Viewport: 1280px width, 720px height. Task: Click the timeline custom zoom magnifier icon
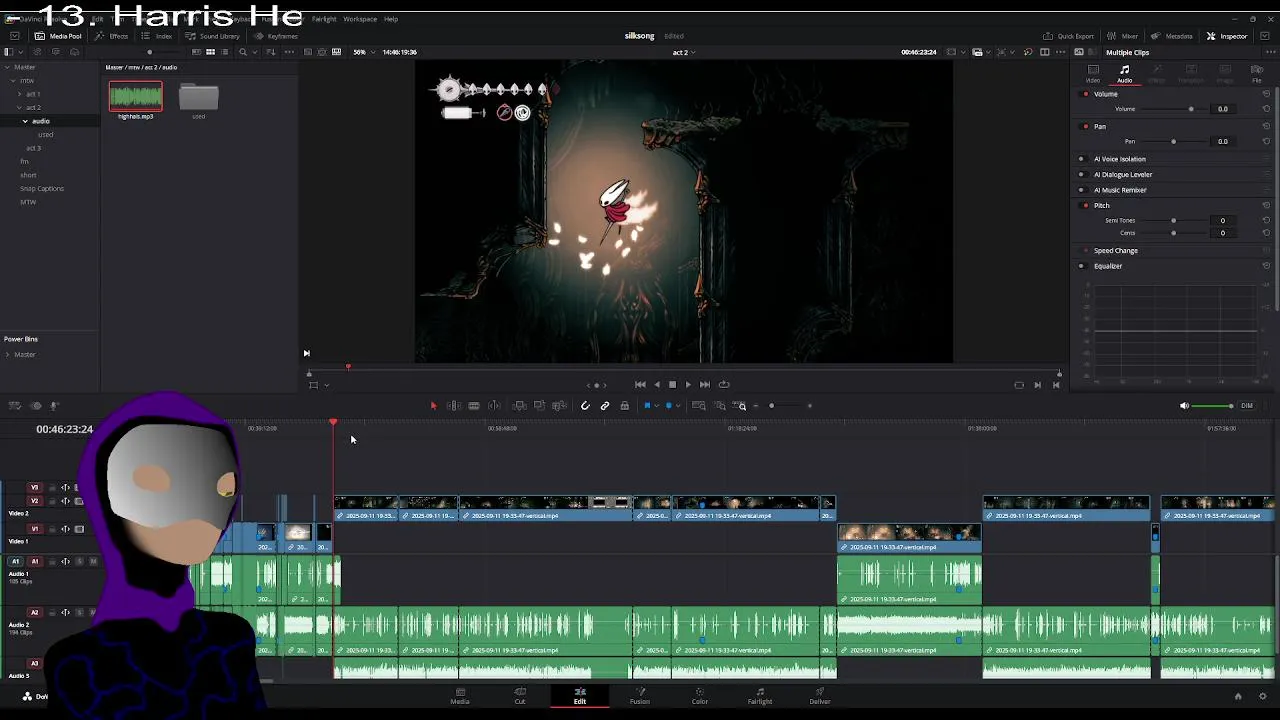coord(741,406)
